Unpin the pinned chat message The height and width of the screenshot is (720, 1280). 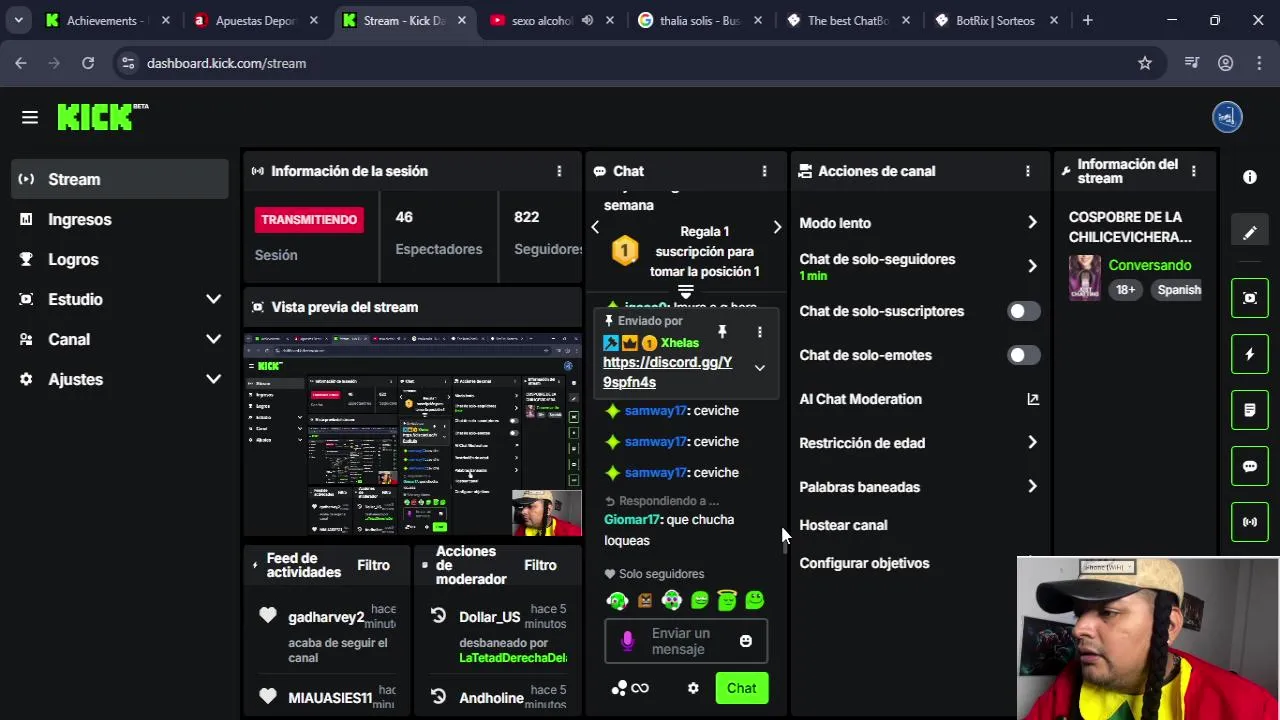tap(722, 331)
